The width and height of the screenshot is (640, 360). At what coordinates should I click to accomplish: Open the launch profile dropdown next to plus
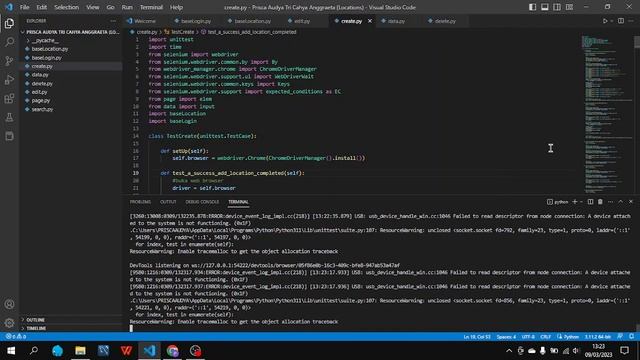click(582, 202)
